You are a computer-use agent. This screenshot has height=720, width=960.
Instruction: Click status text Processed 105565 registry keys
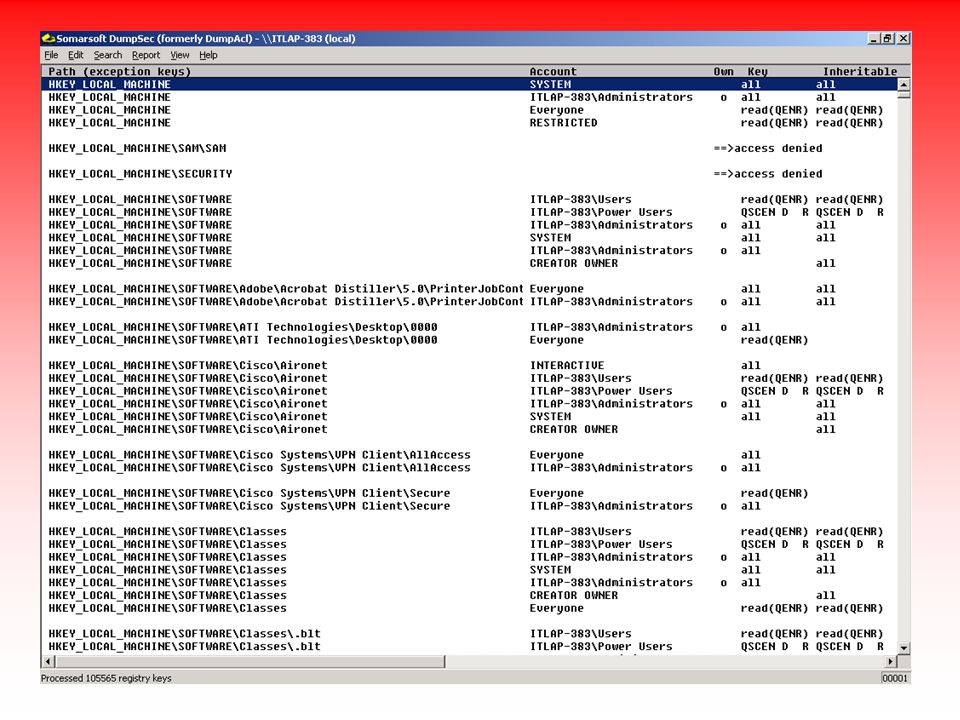point(106,678)
